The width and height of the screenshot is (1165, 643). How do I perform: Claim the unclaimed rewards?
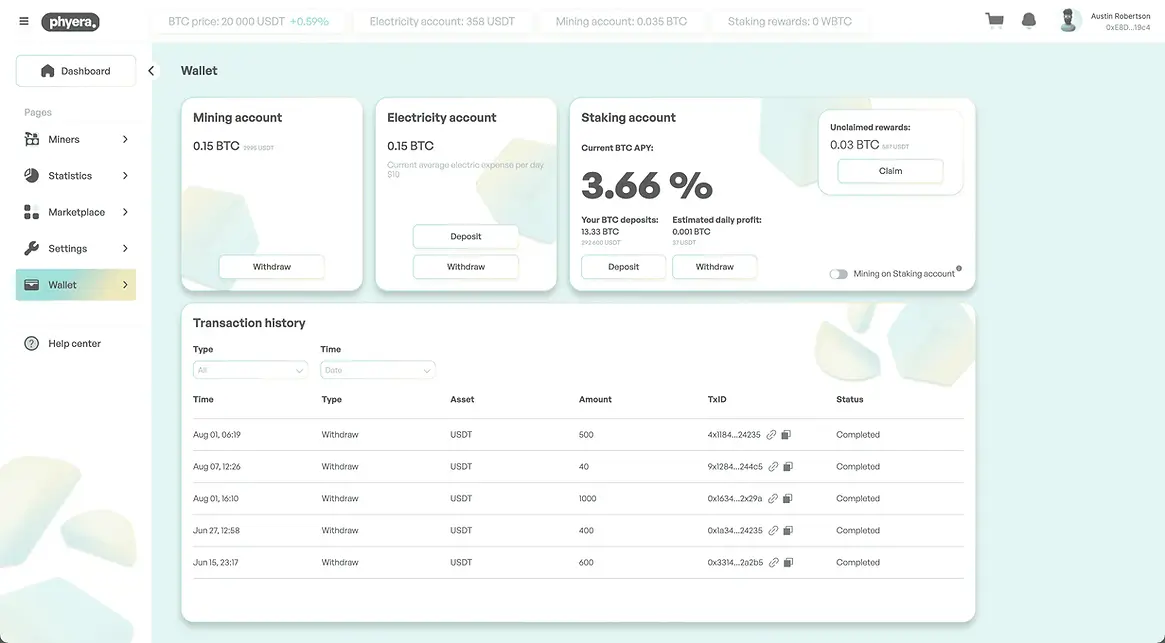click(890, 171)
